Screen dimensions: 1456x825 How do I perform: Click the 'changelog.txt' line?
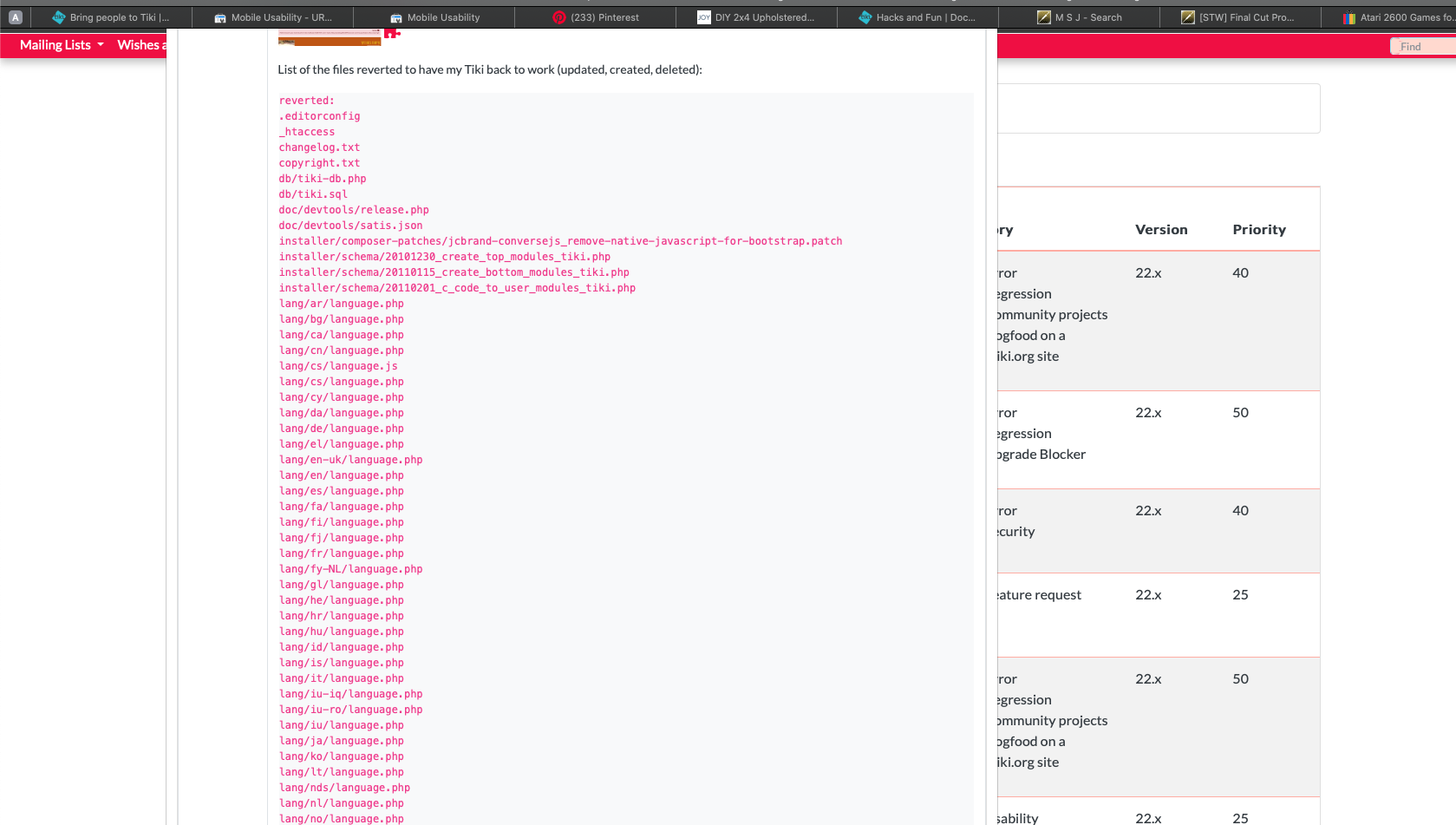tap(319, 147)
